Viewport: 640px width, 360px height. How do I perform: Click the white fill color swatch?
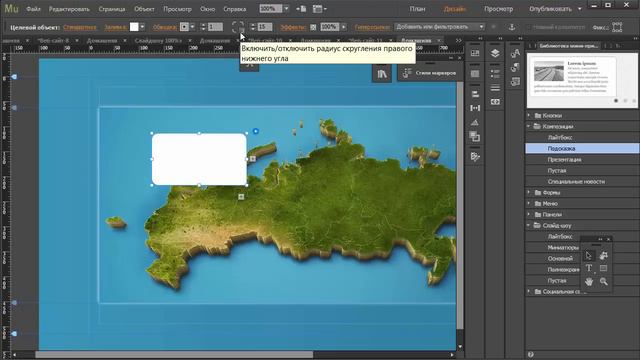pos(134,27)
